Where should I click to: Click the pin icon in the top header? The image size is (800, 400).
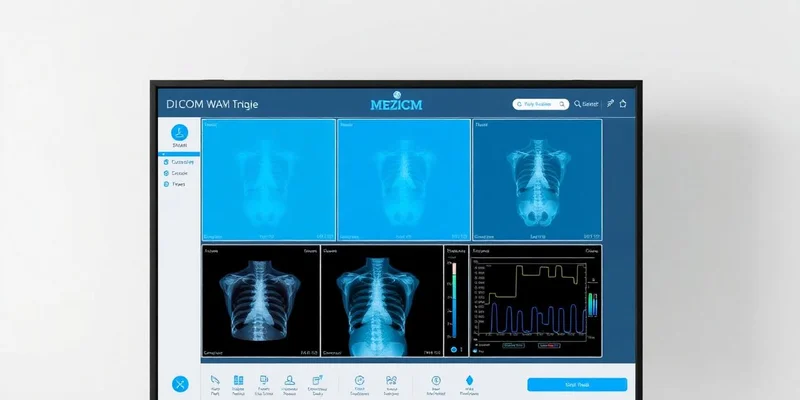(610, 104)
